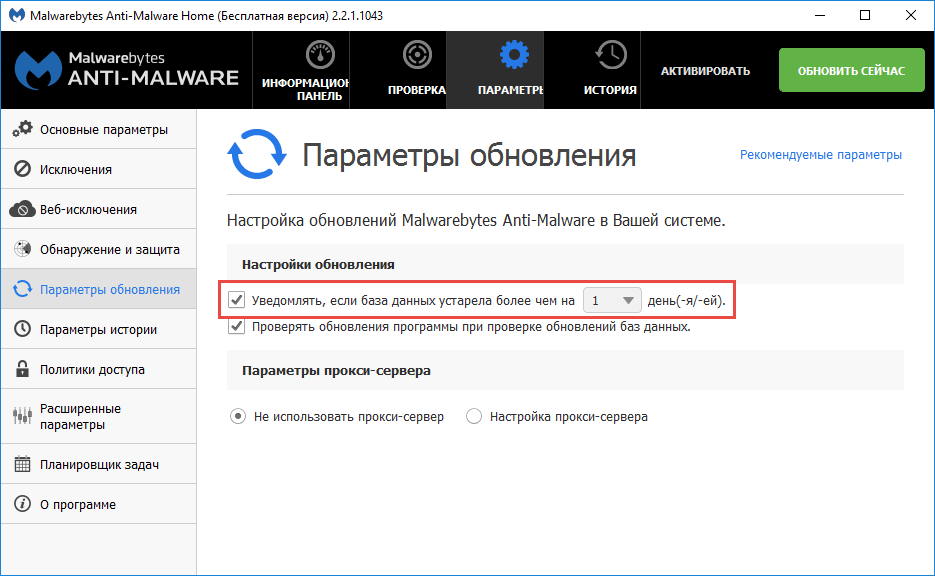
Task: Open Рекомендуемые параметры link
Action: pos(820,155)
